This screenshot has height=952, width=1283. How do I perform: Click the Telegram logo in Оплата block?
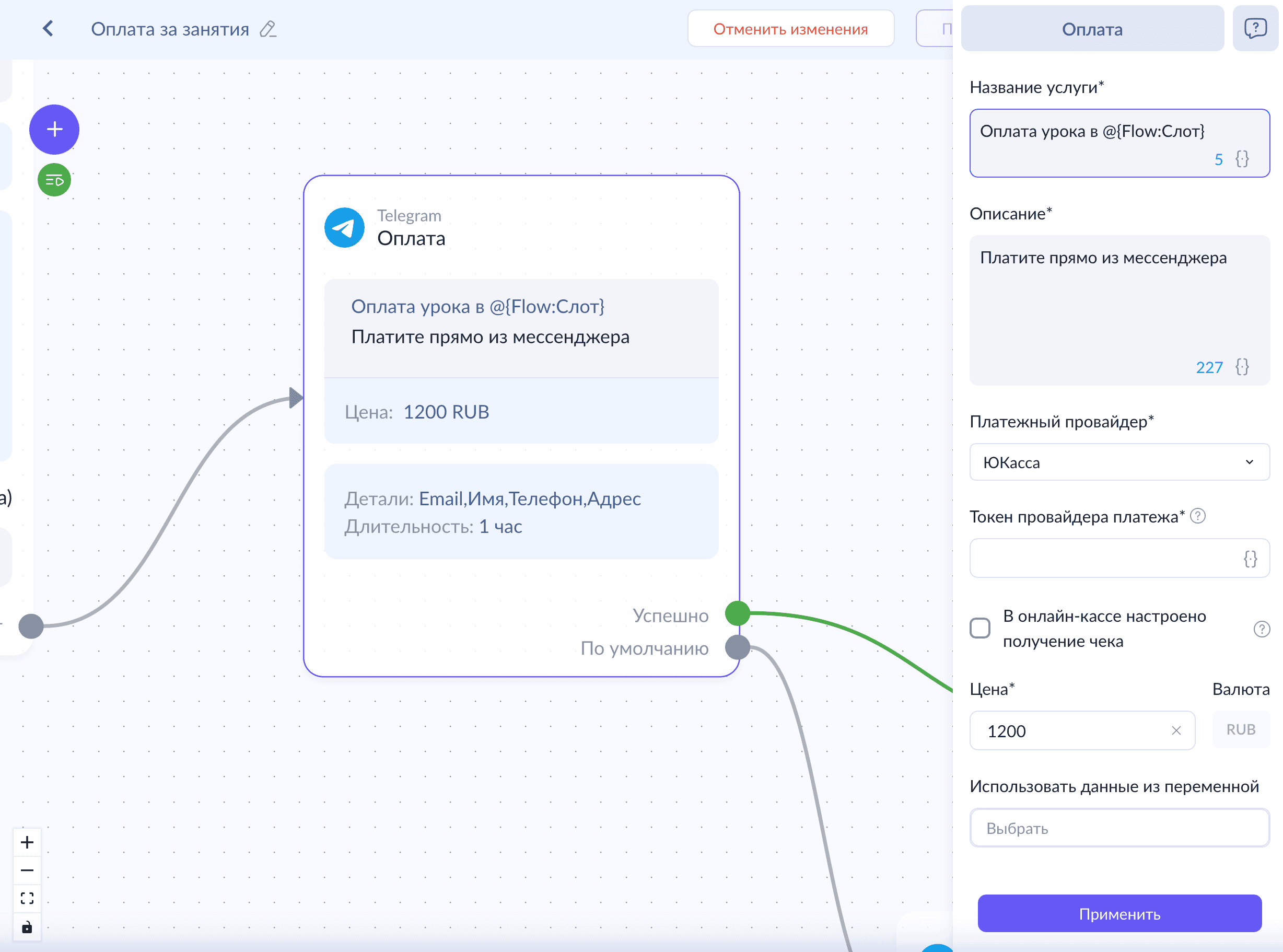click(x=344, y=228)
